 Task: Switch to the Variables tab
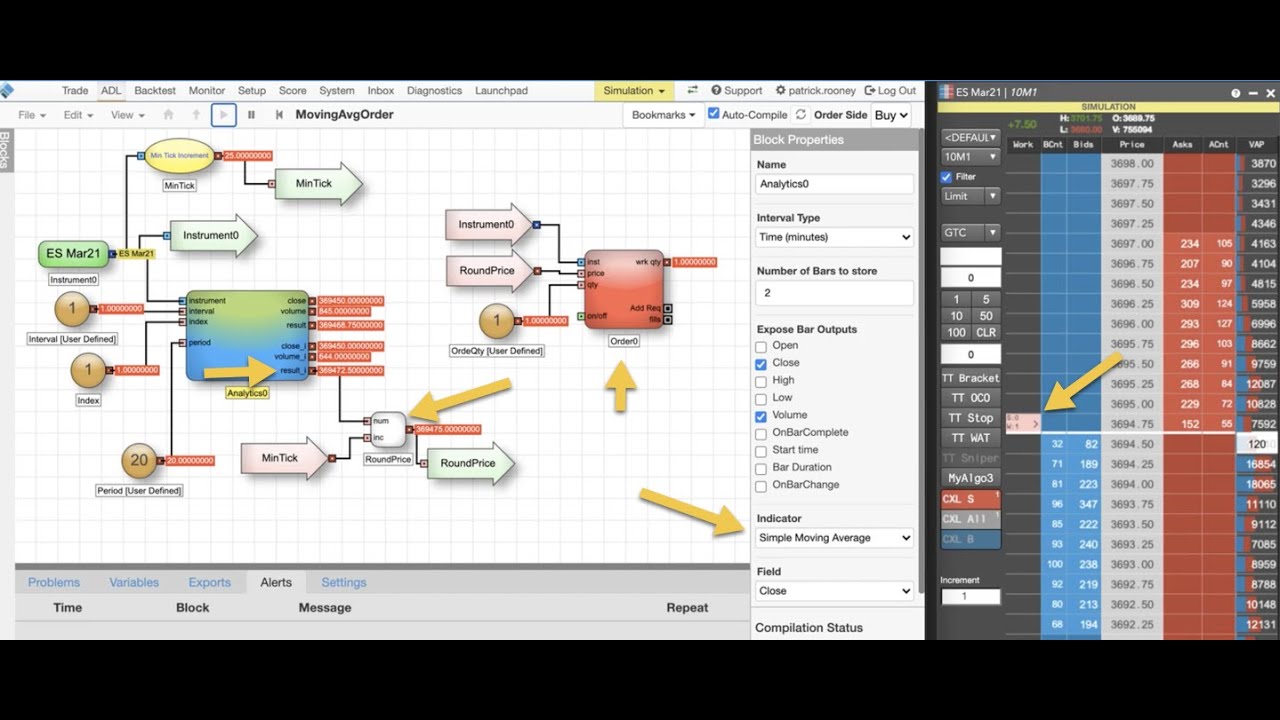134,582
